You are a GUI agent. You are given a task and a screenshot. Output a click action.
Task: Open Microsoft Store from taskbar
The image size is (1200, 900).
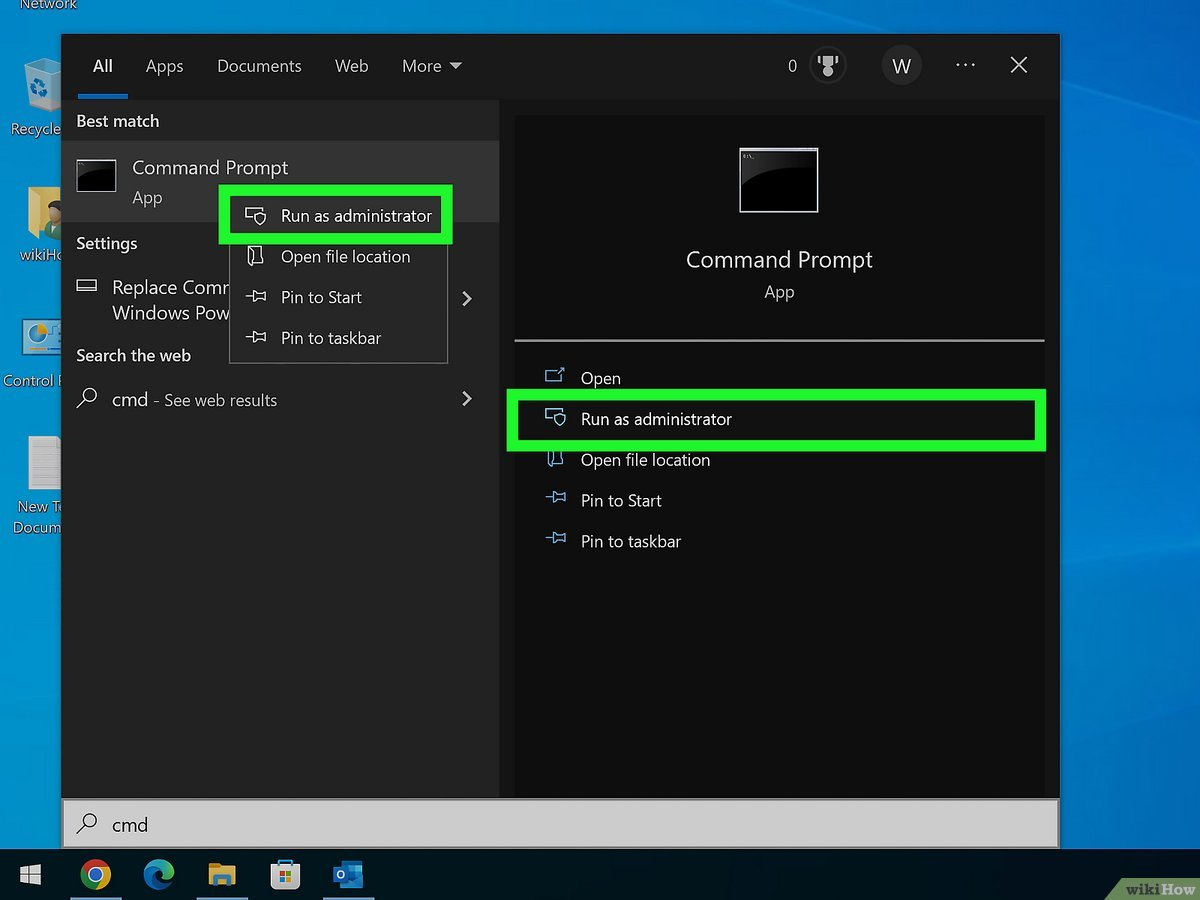285,876
